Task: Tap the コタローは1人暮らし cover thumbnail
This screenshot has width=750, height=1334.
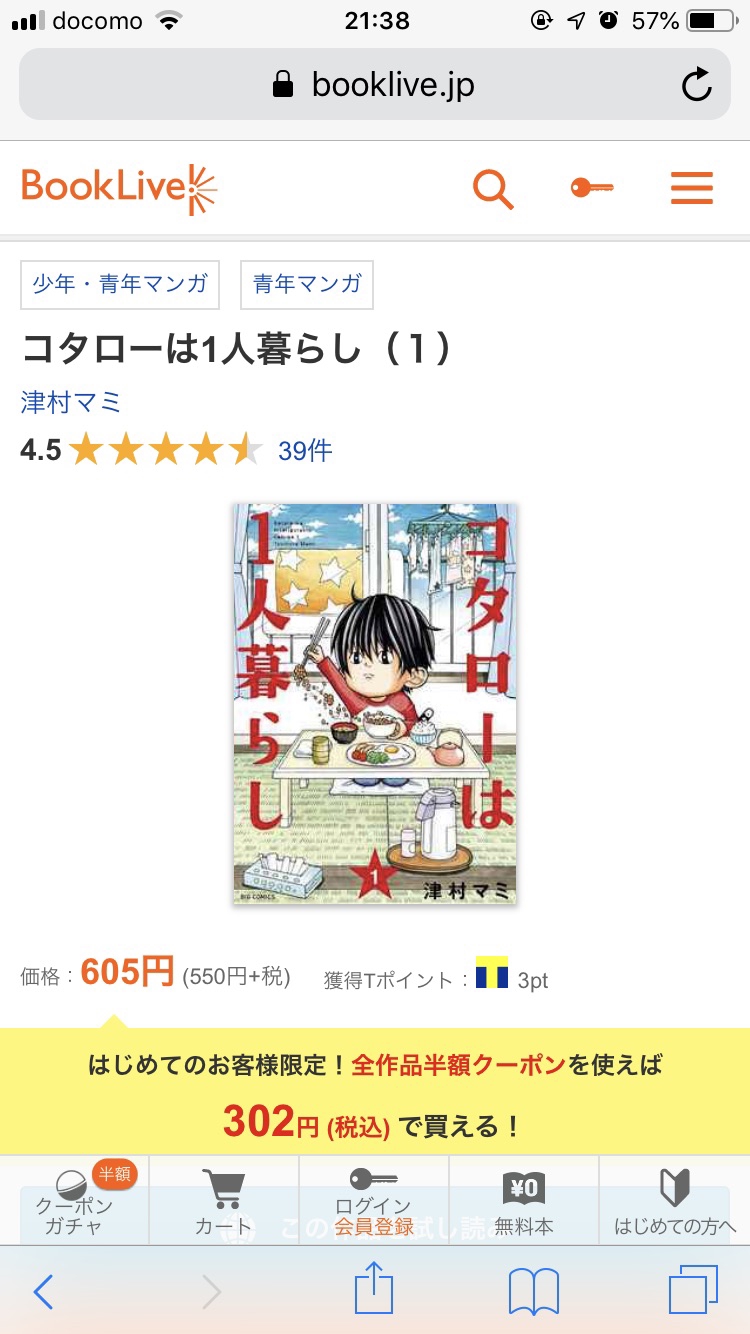Action: [375, 704]
